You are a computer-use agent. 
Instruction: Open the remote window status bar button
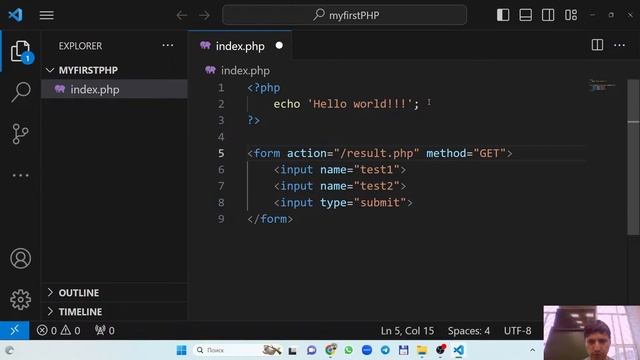click(x=15, y=330)
